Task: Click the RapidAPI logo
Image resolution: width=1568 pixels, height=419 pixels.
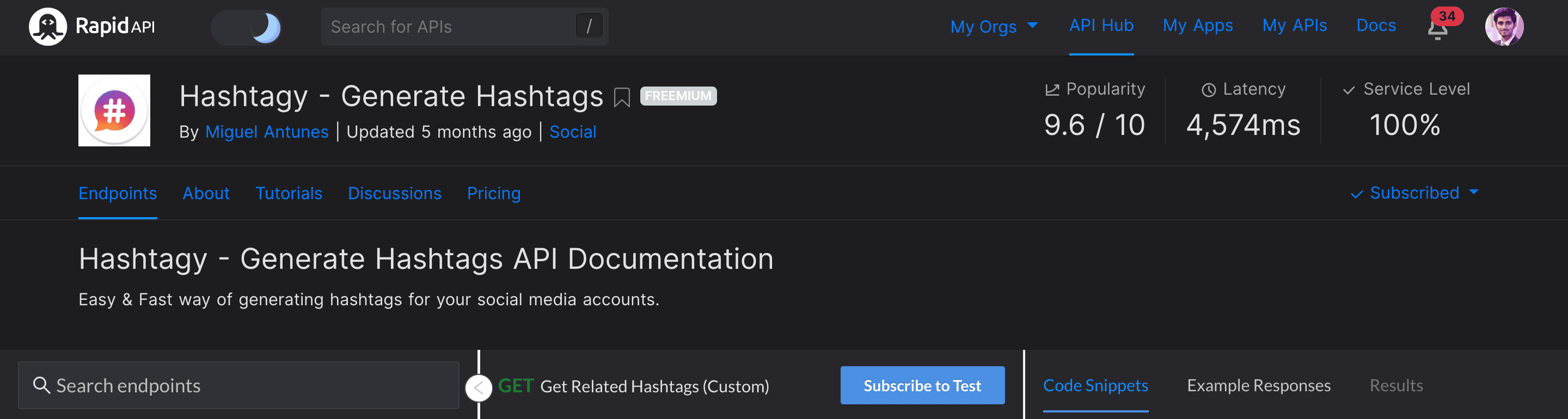Action: [x=93, y=27]
